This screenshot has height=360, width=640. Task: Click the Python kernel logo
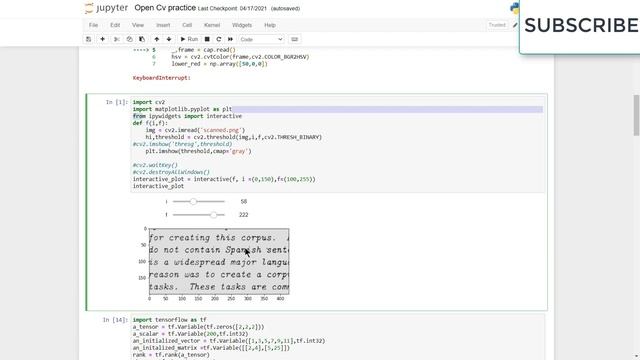(x=514, y=8)
